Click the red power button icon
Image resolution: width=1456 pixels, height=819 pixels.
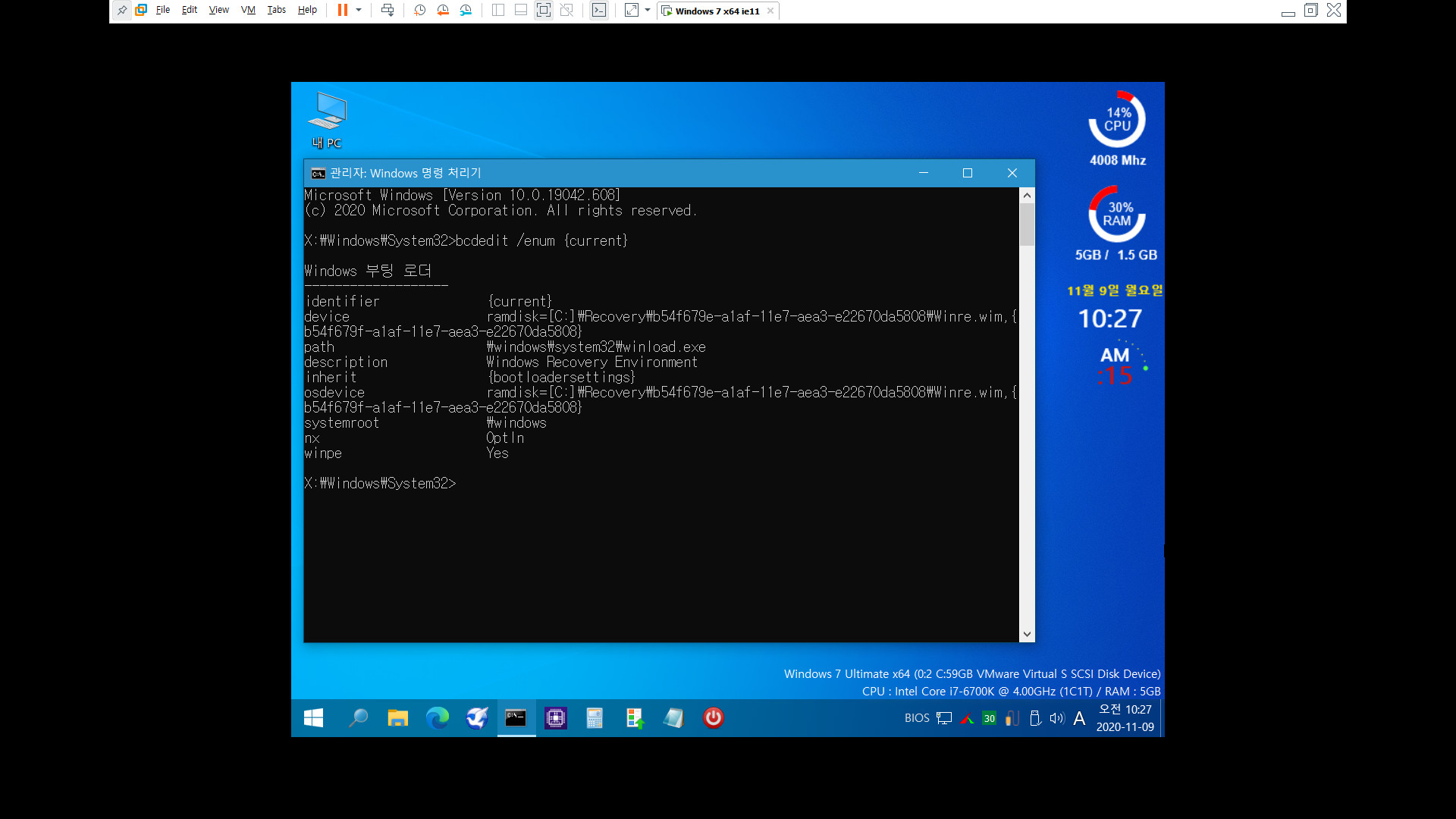[714, 718]
